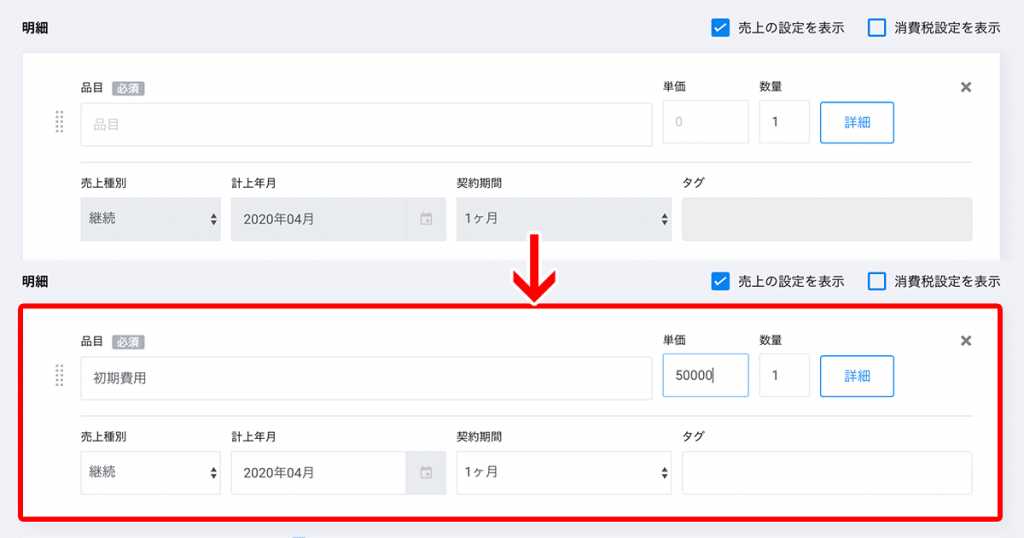
Task: Click the upper 計上年月 date field 2020年04月
Action: click(319, 219)
